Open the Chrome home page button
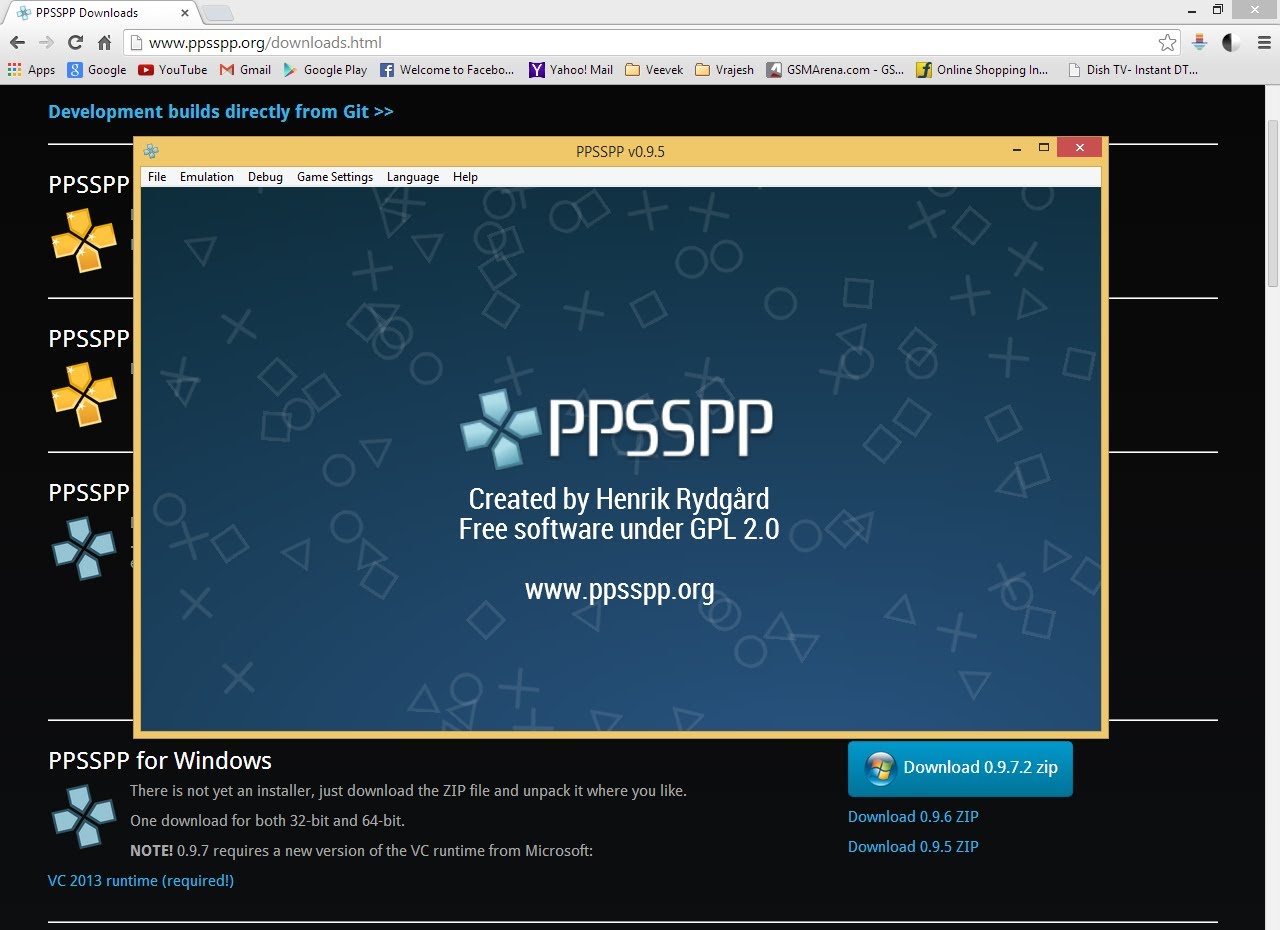This screenshot has height=930, width=1280. click(x=104, y=43)
